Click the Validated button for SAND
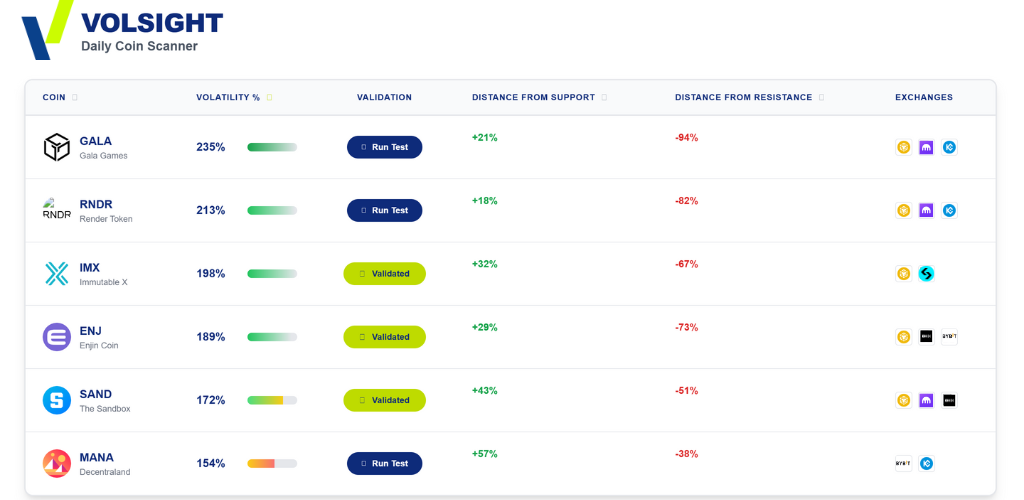 click(x=384, y=400)
